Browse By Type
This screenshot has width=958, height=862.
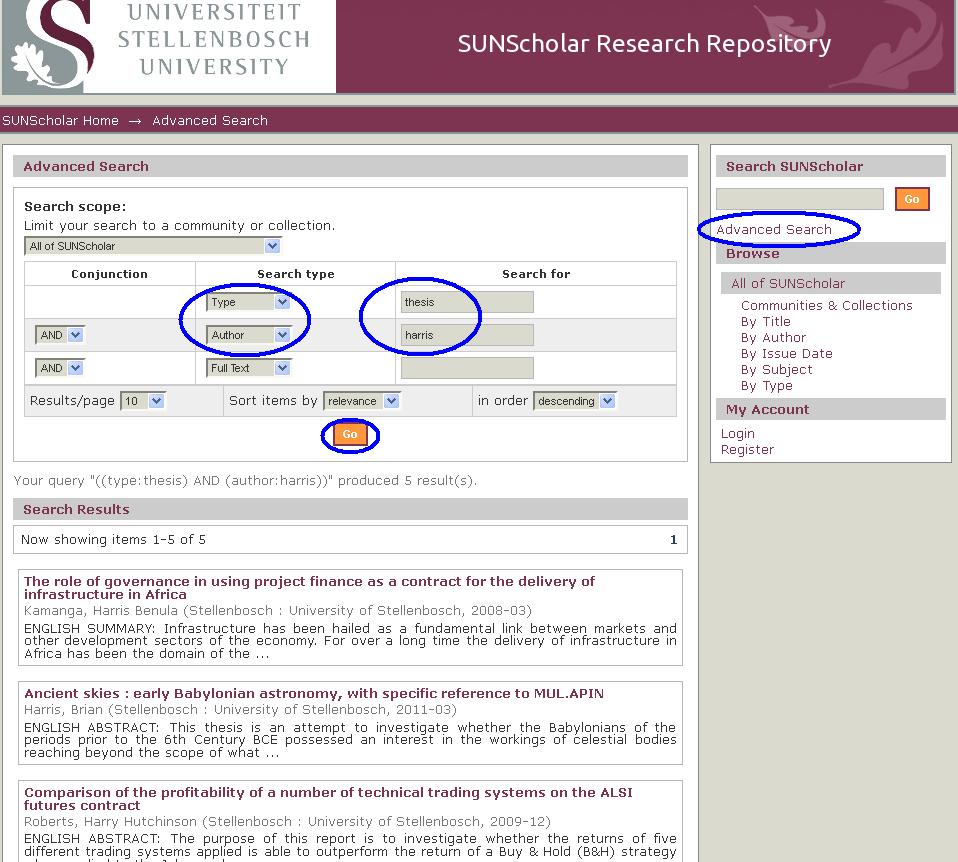[x=767, y=385]
